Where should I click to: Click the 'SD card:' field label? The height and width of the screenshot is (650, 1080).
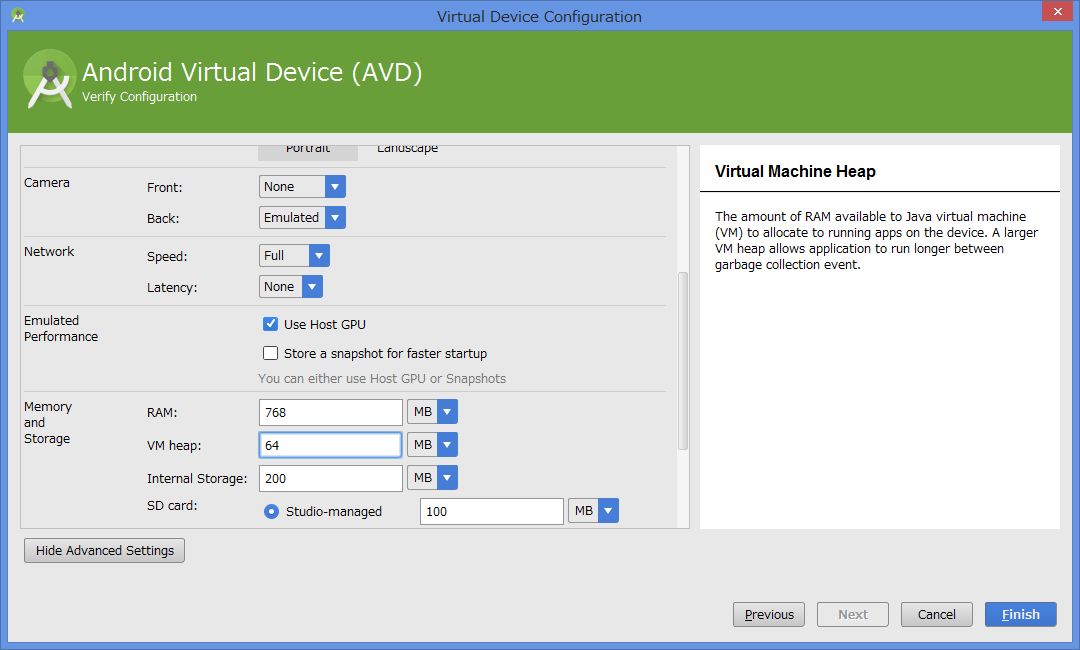tap(172, 505)
